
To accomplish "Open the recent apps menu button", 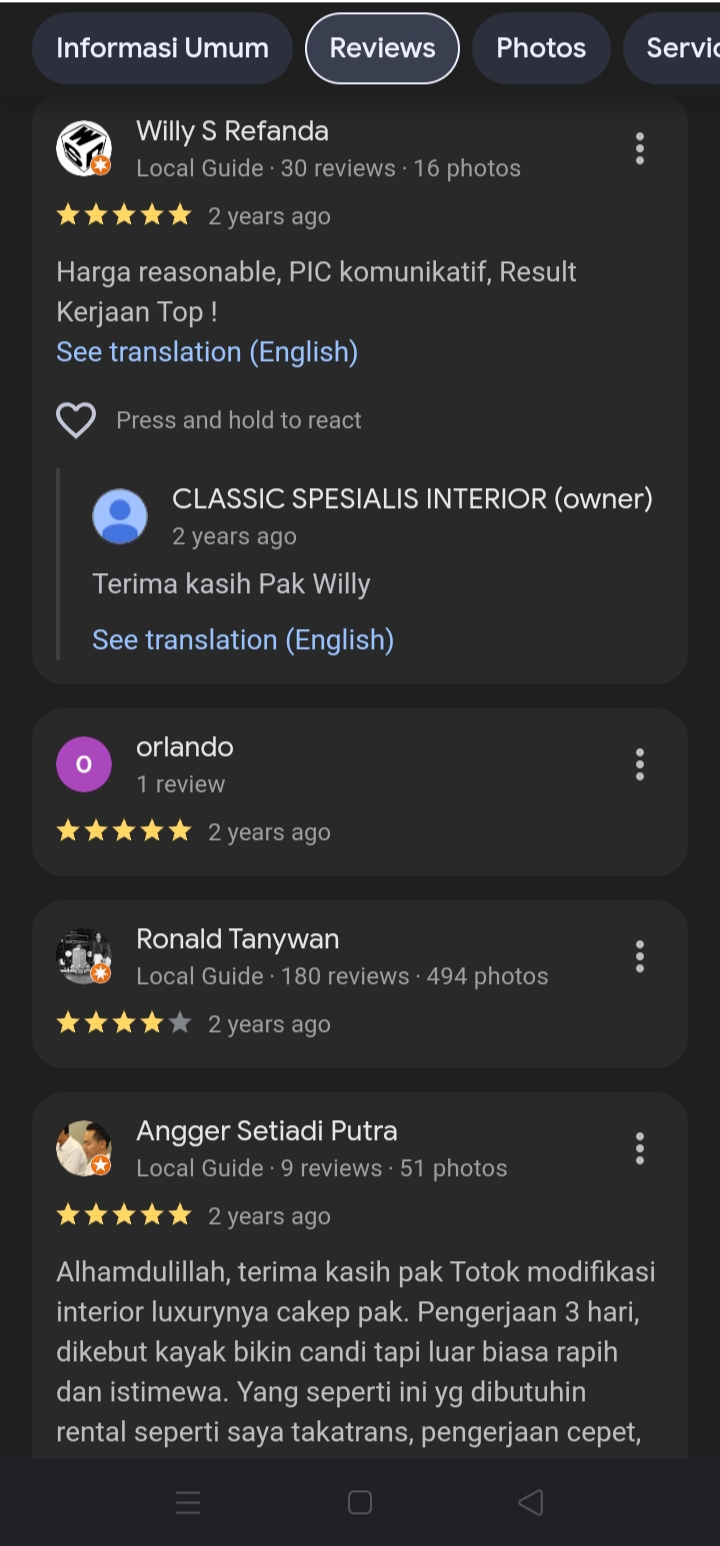I will (x=188, y=1502).
